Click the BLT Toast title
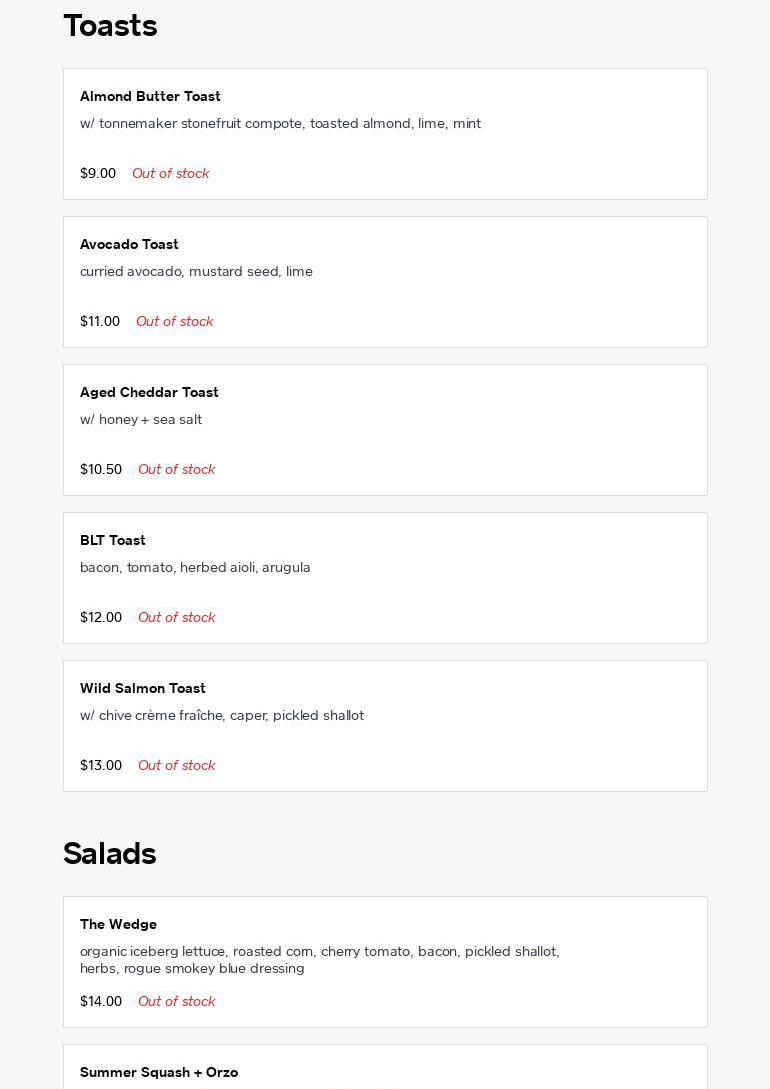The height and width of the screenshot is (1089, 770). click(113, 541)
